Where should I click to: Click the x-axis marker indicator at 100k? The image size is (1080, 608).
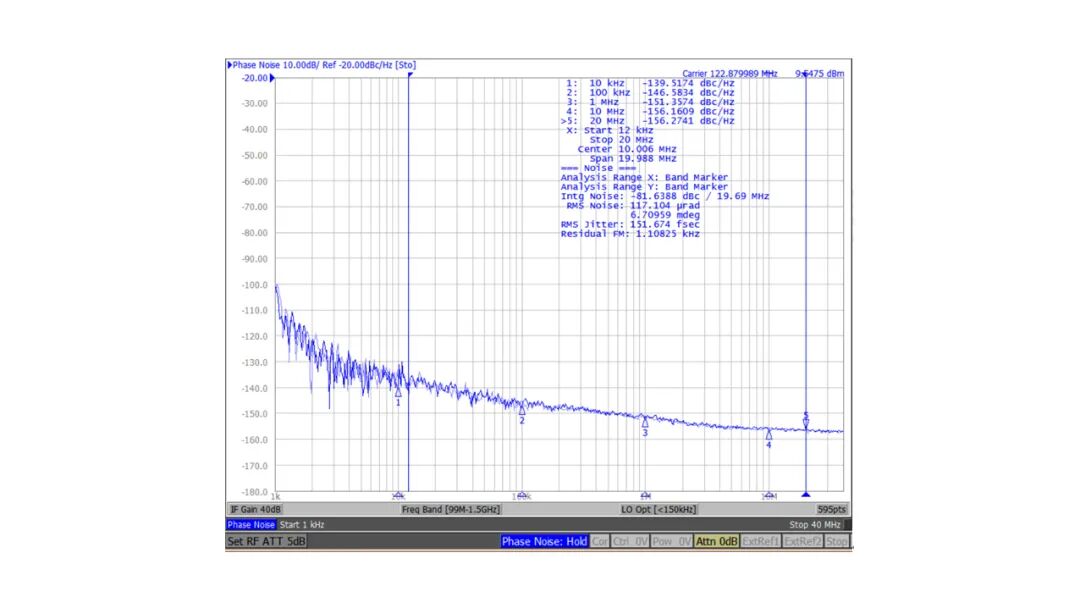(x=521, y=496)
